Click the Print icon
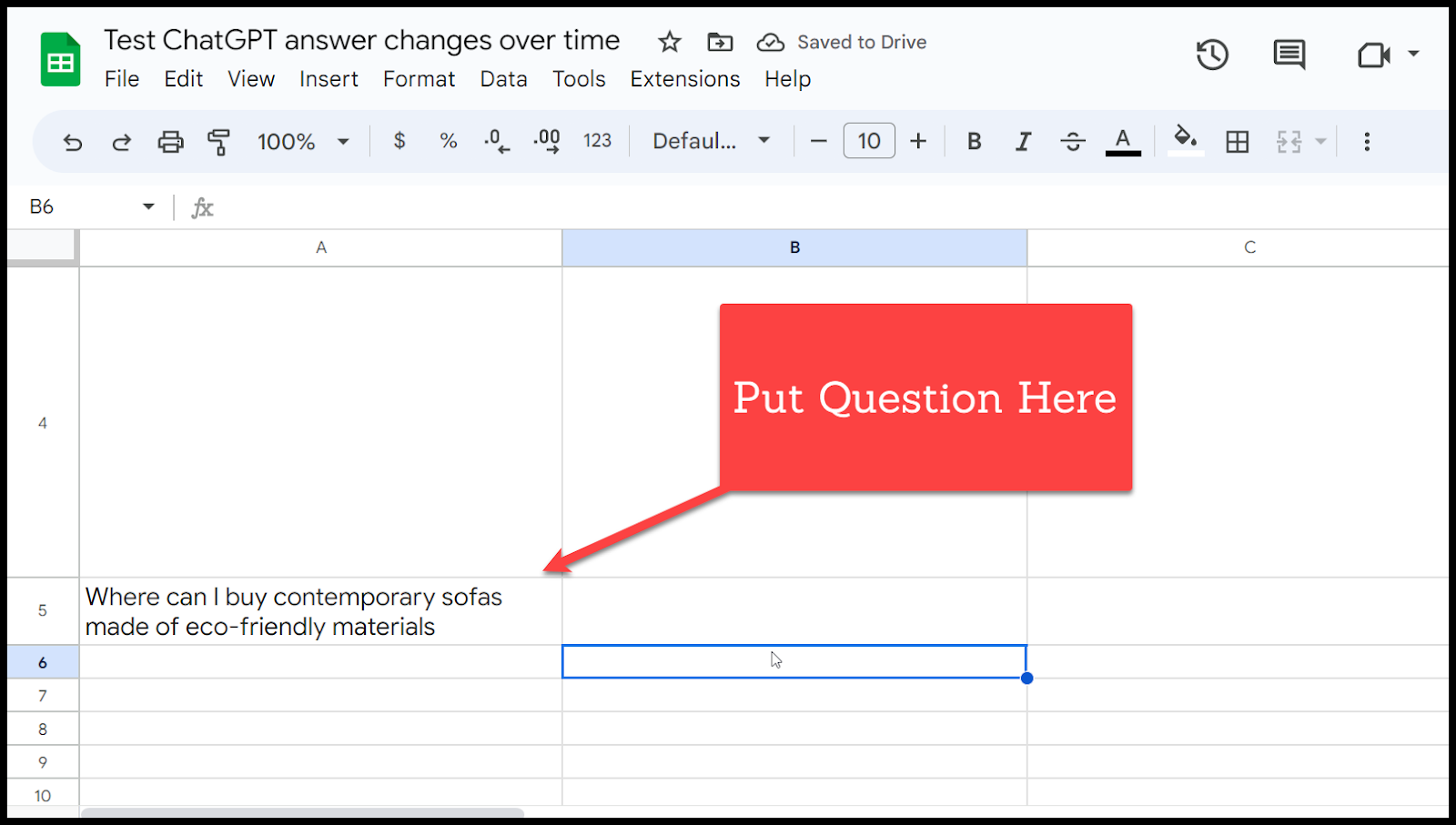This screenshot has height=825, width=1456. (x=170, y=142)
